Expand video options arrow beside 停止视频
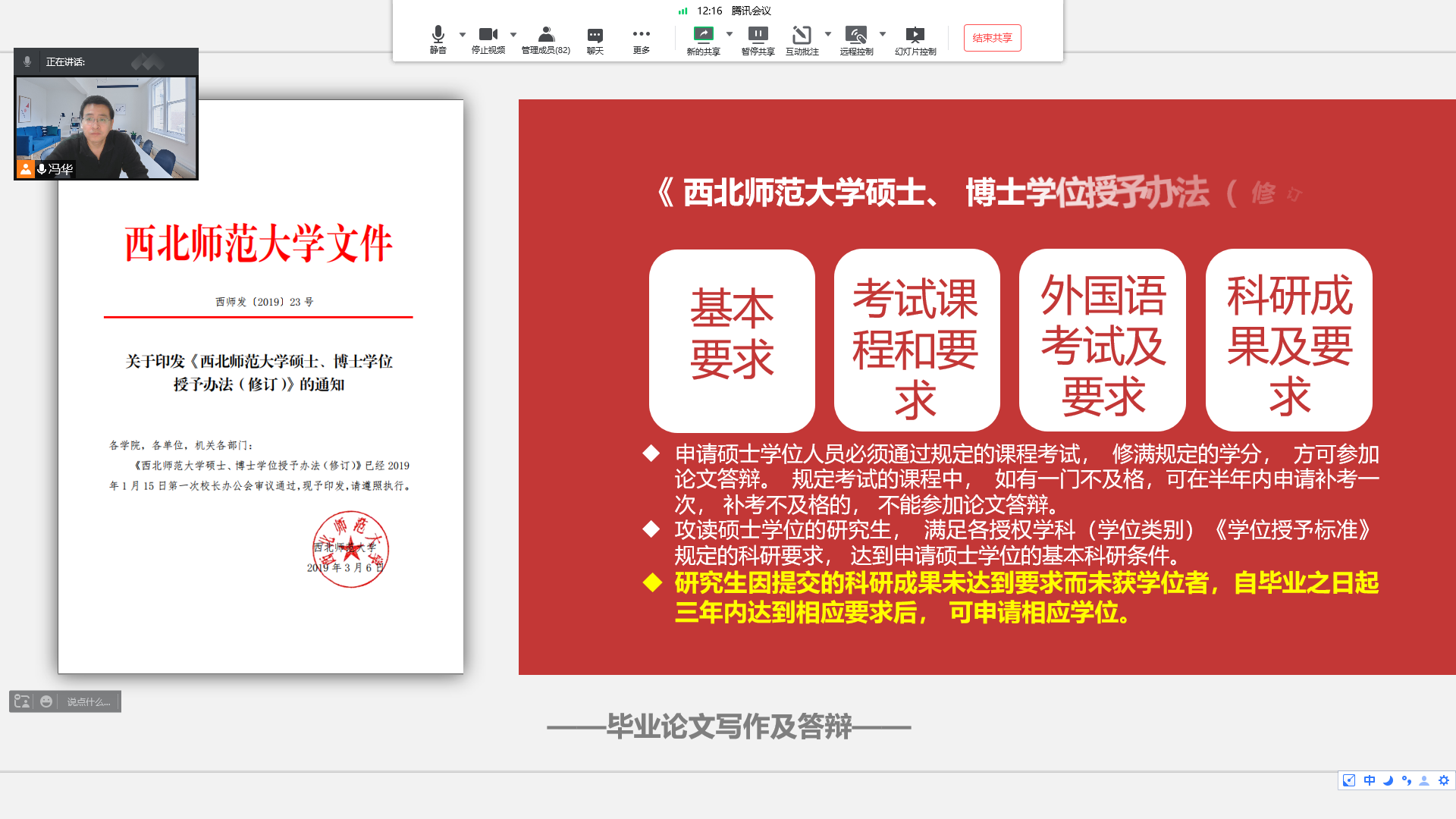Screen dimensions: 1456x819 click(x=513, y=34)
